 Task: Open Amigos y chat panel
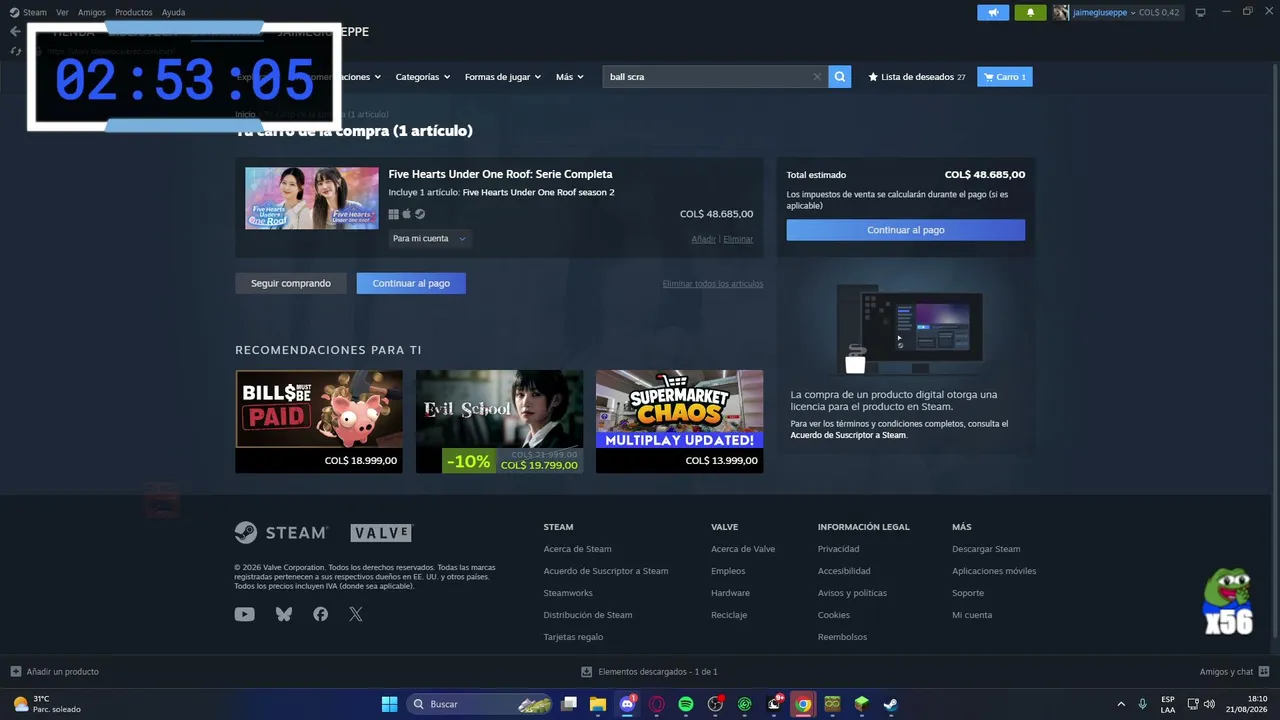click(x=1234, y=672)
